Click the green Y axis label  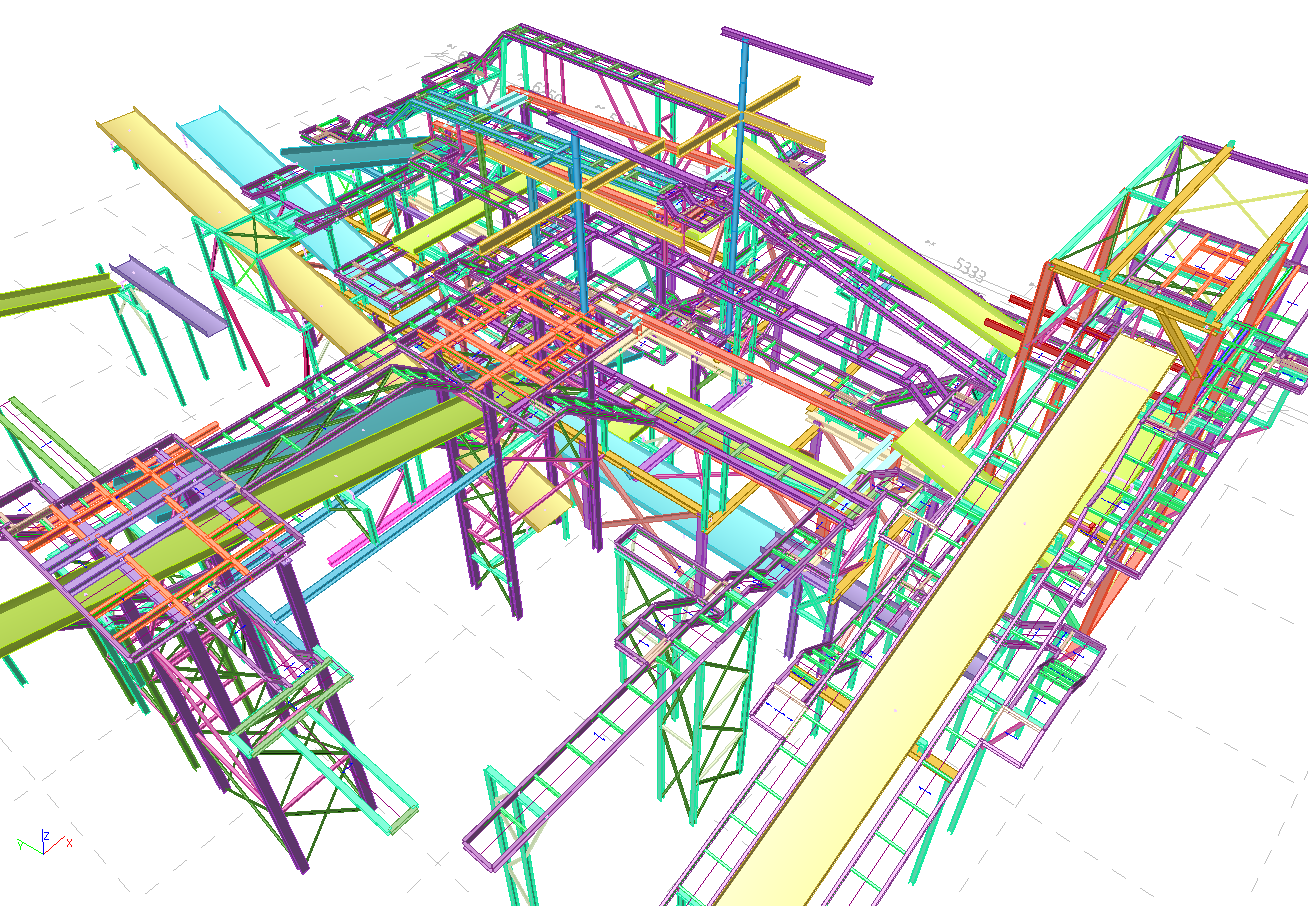point(21,845)
